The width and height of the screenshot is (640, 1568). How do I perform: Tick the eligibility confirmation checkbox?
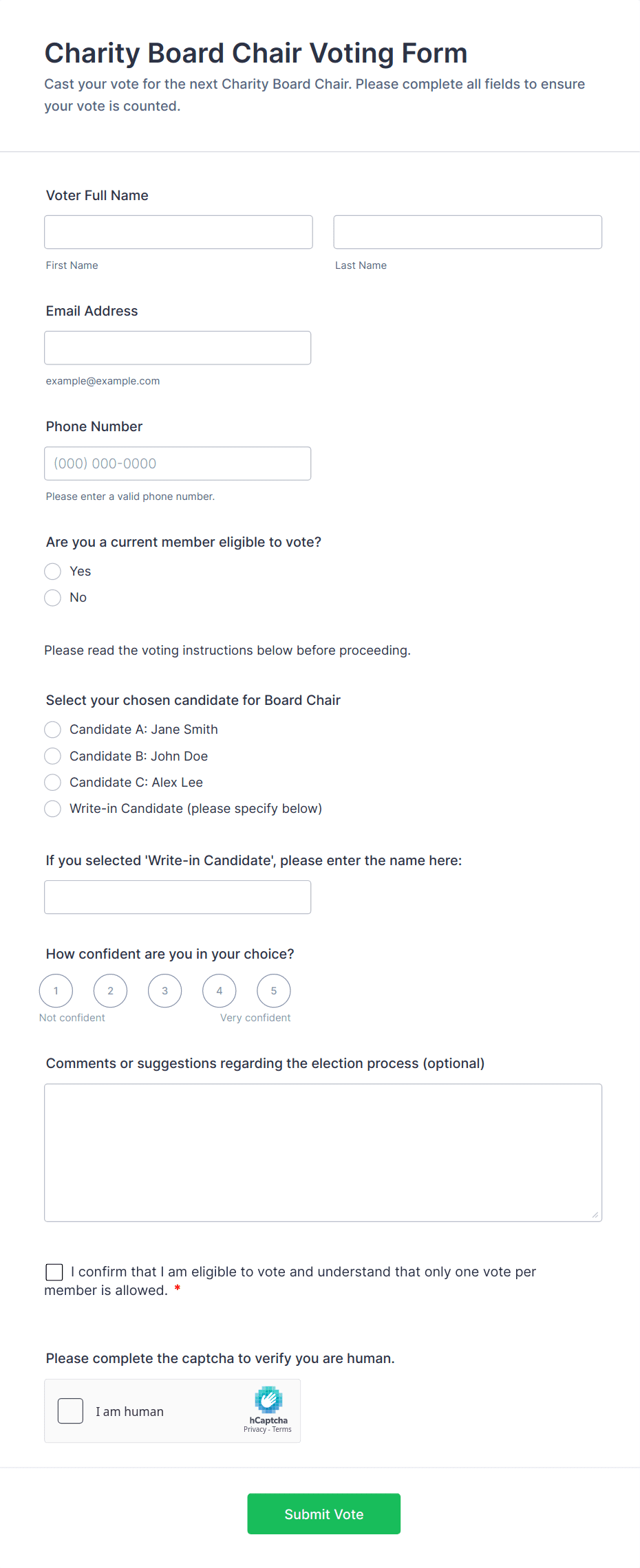[54, 1272]
